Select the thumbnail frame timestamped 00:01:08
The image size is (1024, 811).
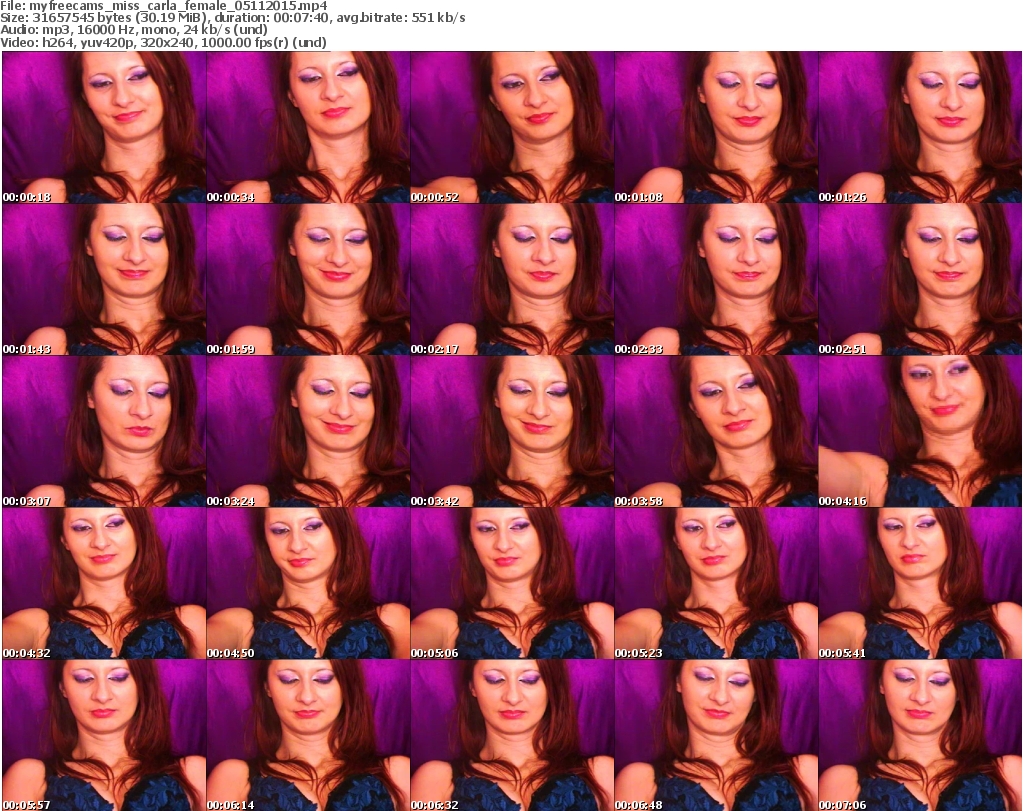coord(716,127)
